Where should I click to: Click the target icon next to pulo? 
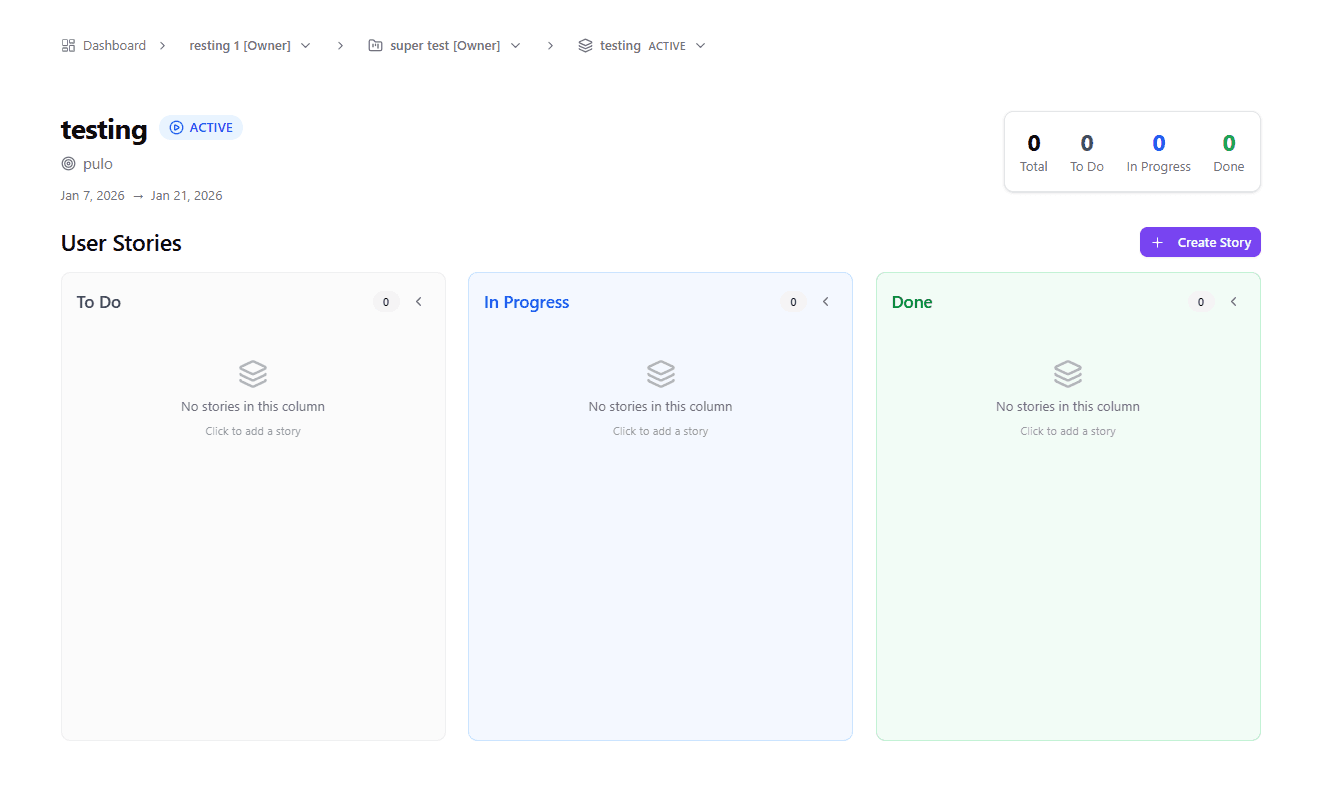[67, 163]
